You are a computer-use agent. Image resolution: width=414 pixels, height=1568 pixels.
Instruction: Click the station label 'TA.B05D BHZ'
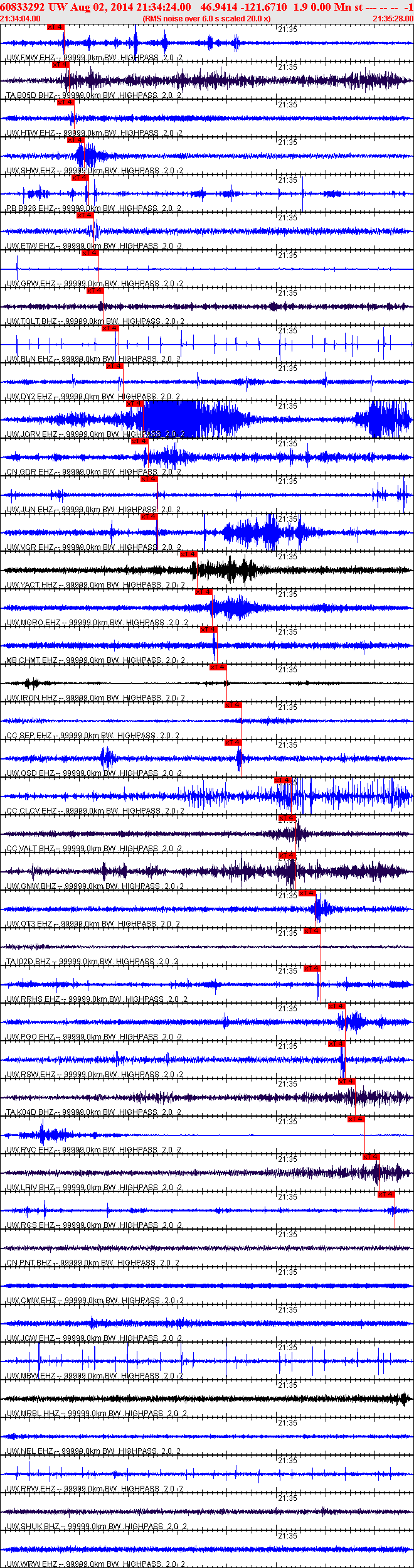30,95
